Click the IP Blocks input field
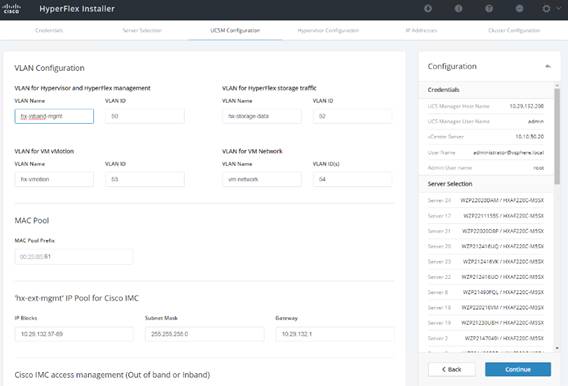The height and width of the screenshot is (386, 568). (74, 334)
